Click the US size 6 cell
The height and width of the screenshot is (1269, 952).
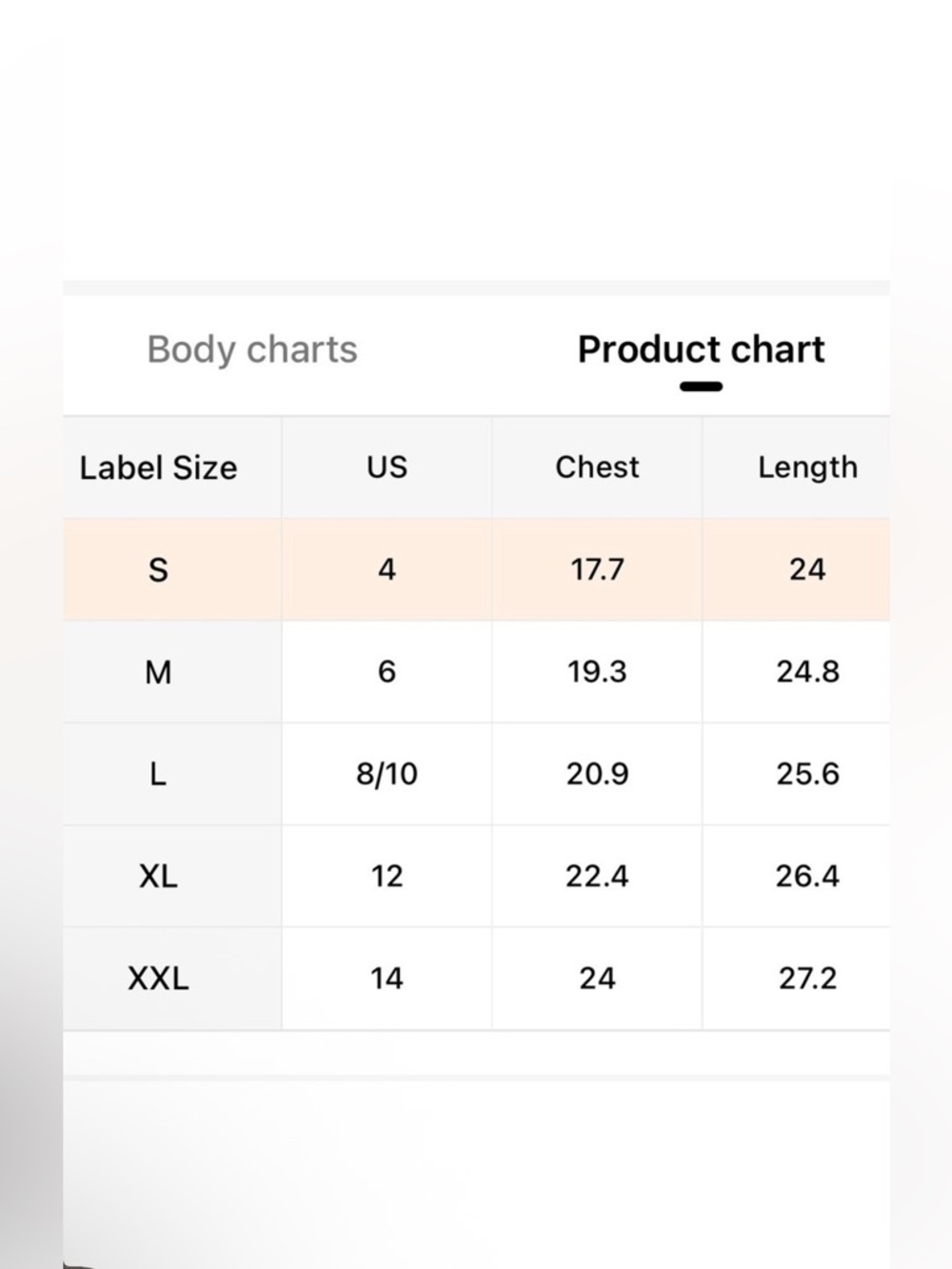pos(387,672)
